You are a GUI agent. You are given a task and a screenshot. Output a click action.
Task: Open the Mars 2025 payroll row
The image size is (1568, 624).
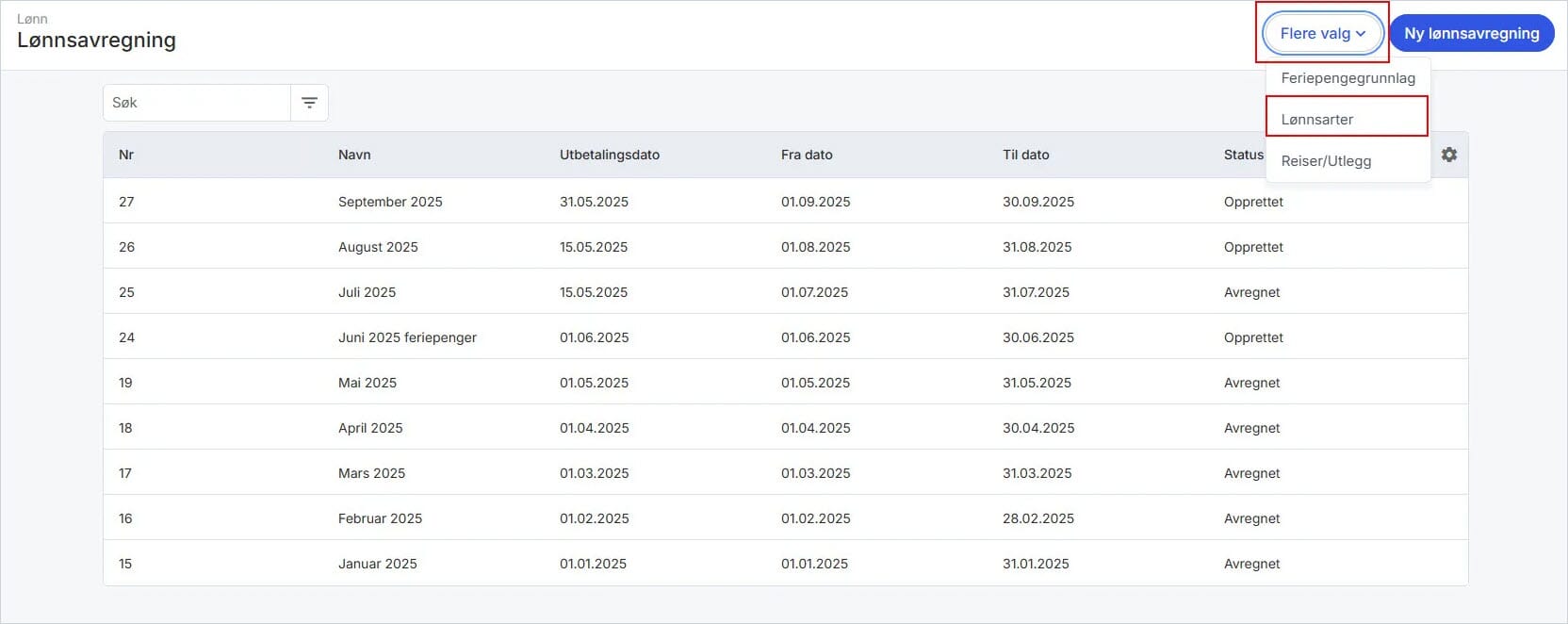(786, 473)
